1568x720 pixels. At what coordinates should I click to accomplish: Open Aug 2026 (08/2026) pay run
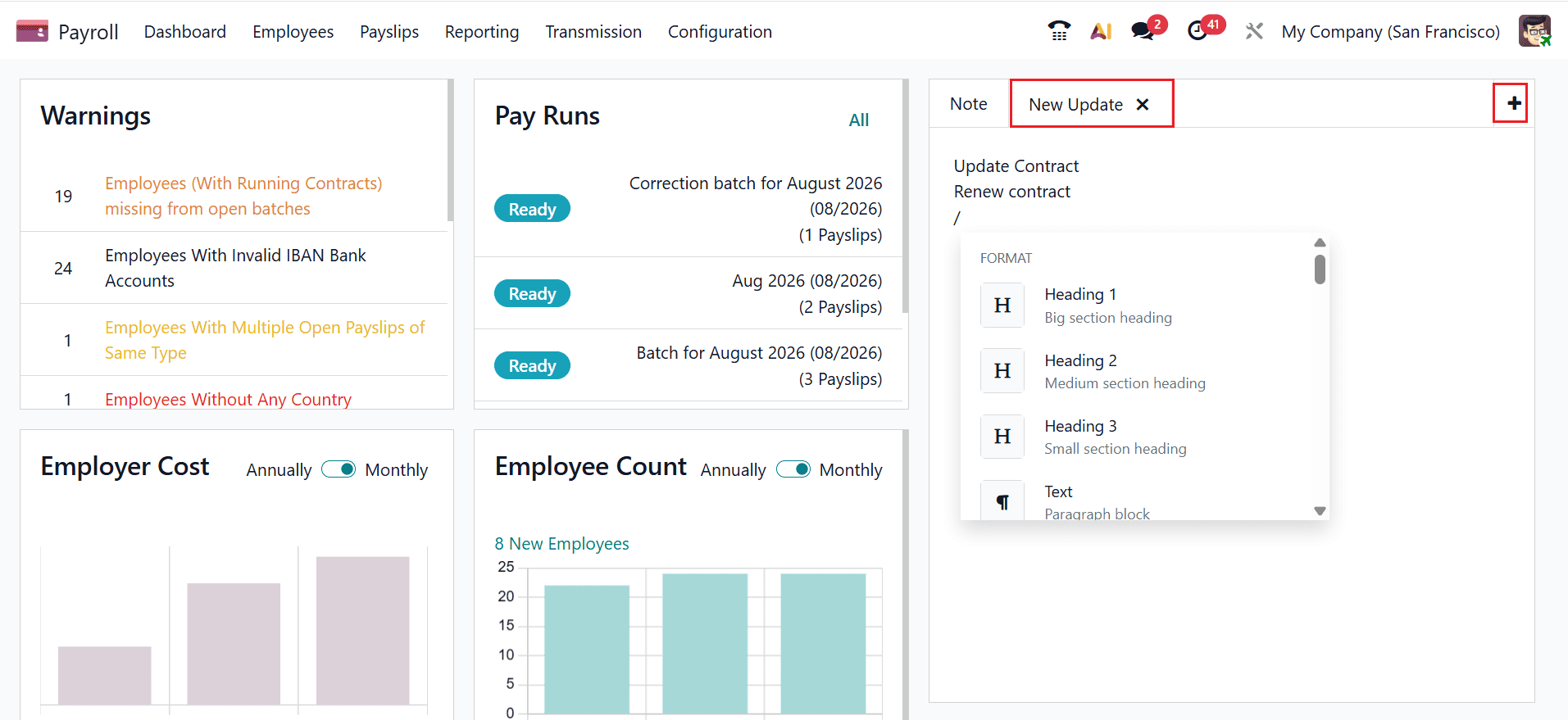coord(807,294)
